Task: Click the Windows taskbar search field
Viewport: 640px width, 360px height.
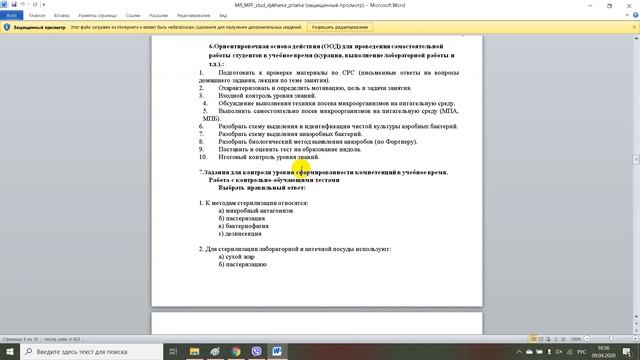Action: [x=91, y=351]
